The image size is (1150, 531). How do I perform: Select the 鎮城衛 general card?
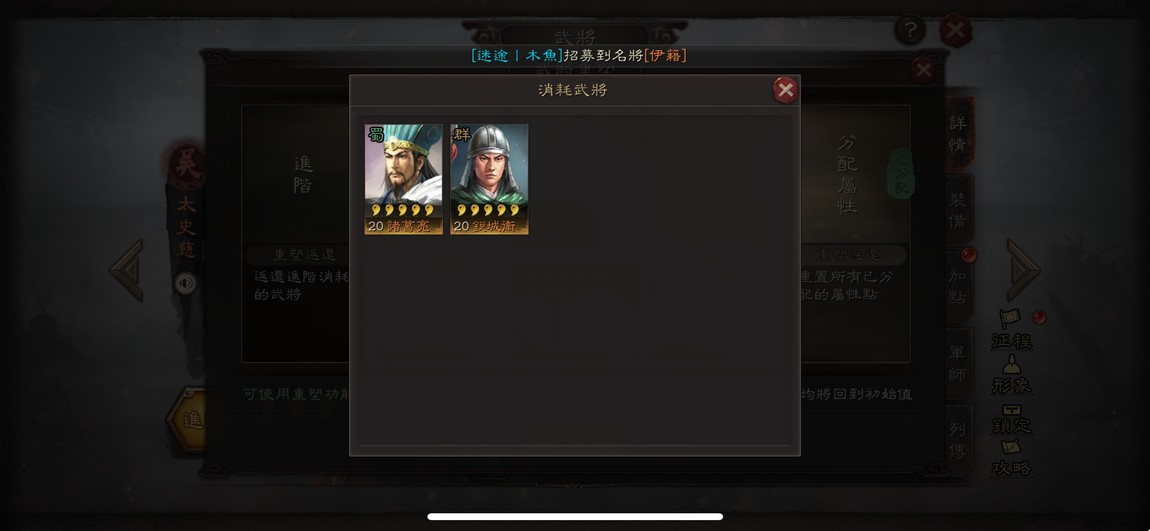(489, 179)
